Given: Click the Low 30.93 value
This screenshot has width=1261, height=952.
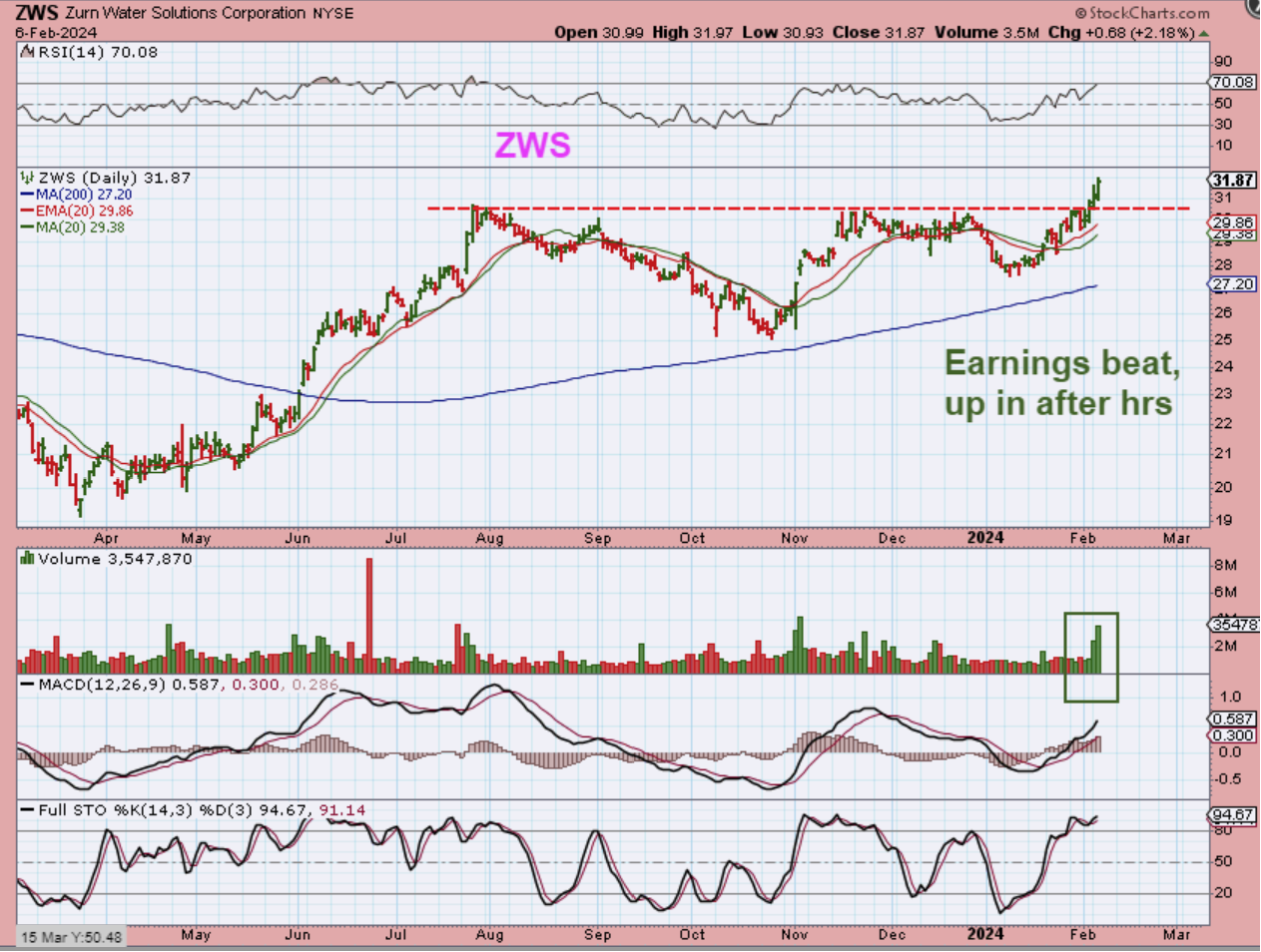Looking at the screenshot, I should [783, 32].
